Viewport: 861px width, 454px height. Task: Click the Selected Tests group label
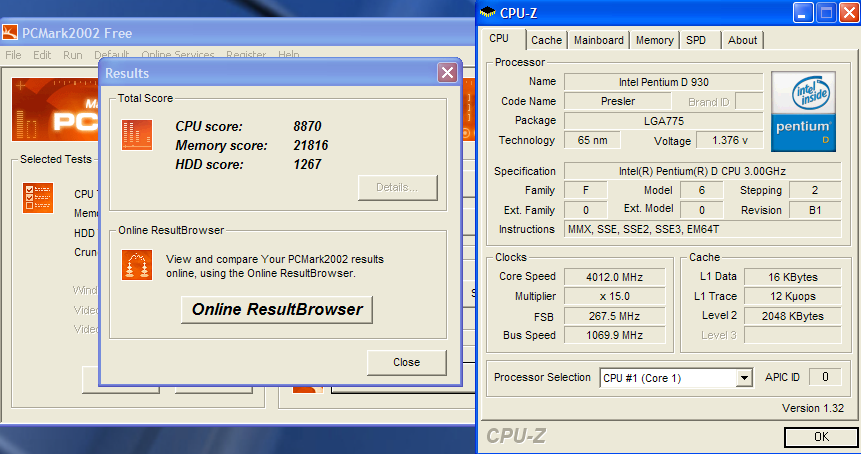[x=55, y=159]
